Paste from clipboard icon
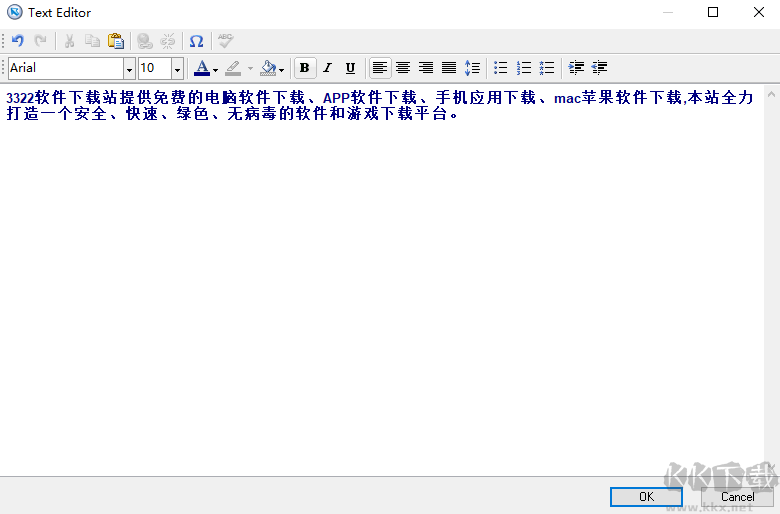 tap(115, 41)
